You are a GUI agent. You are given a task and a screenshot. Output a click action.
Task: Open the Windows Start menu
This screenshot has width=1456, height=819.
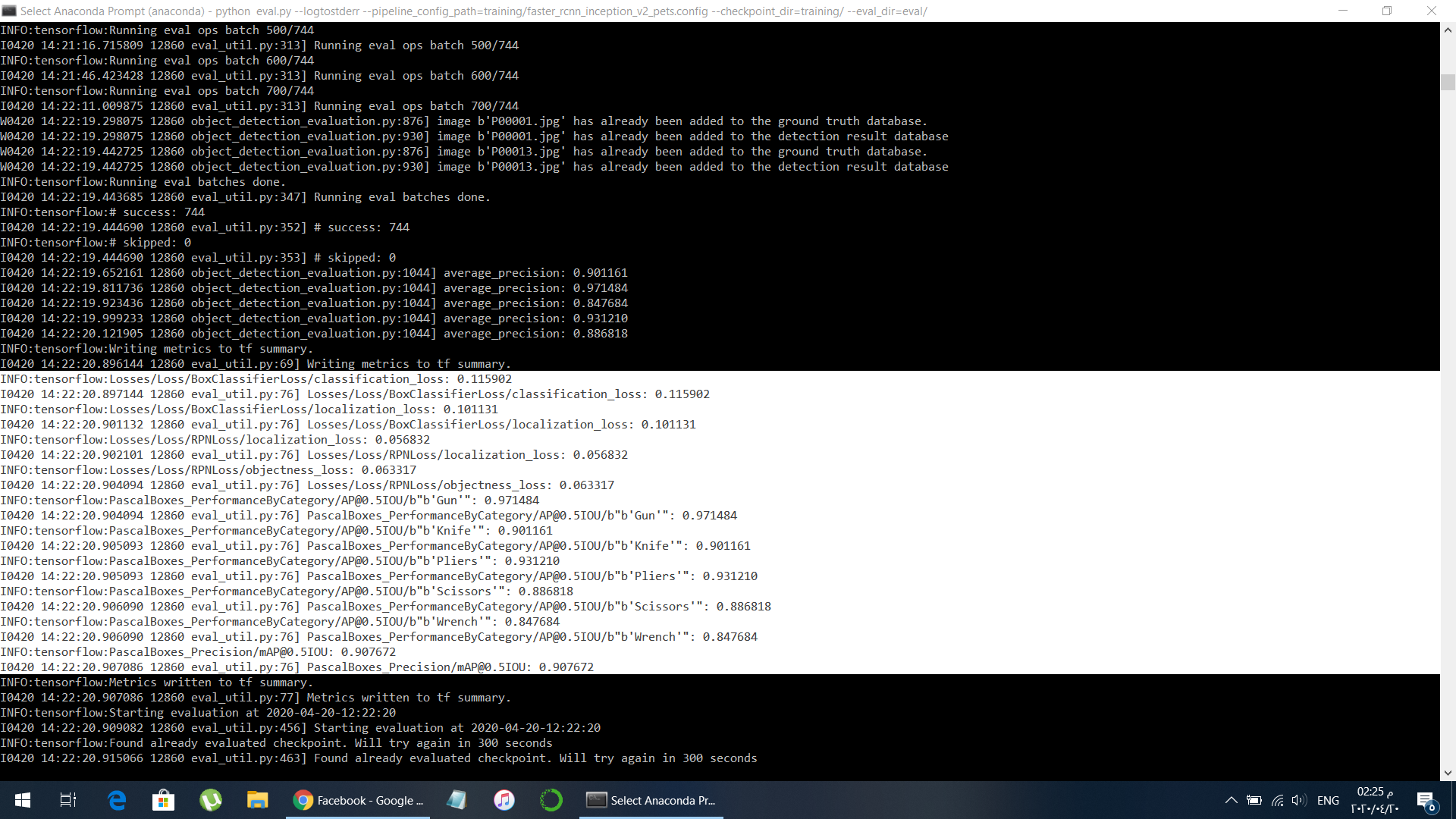22,800
